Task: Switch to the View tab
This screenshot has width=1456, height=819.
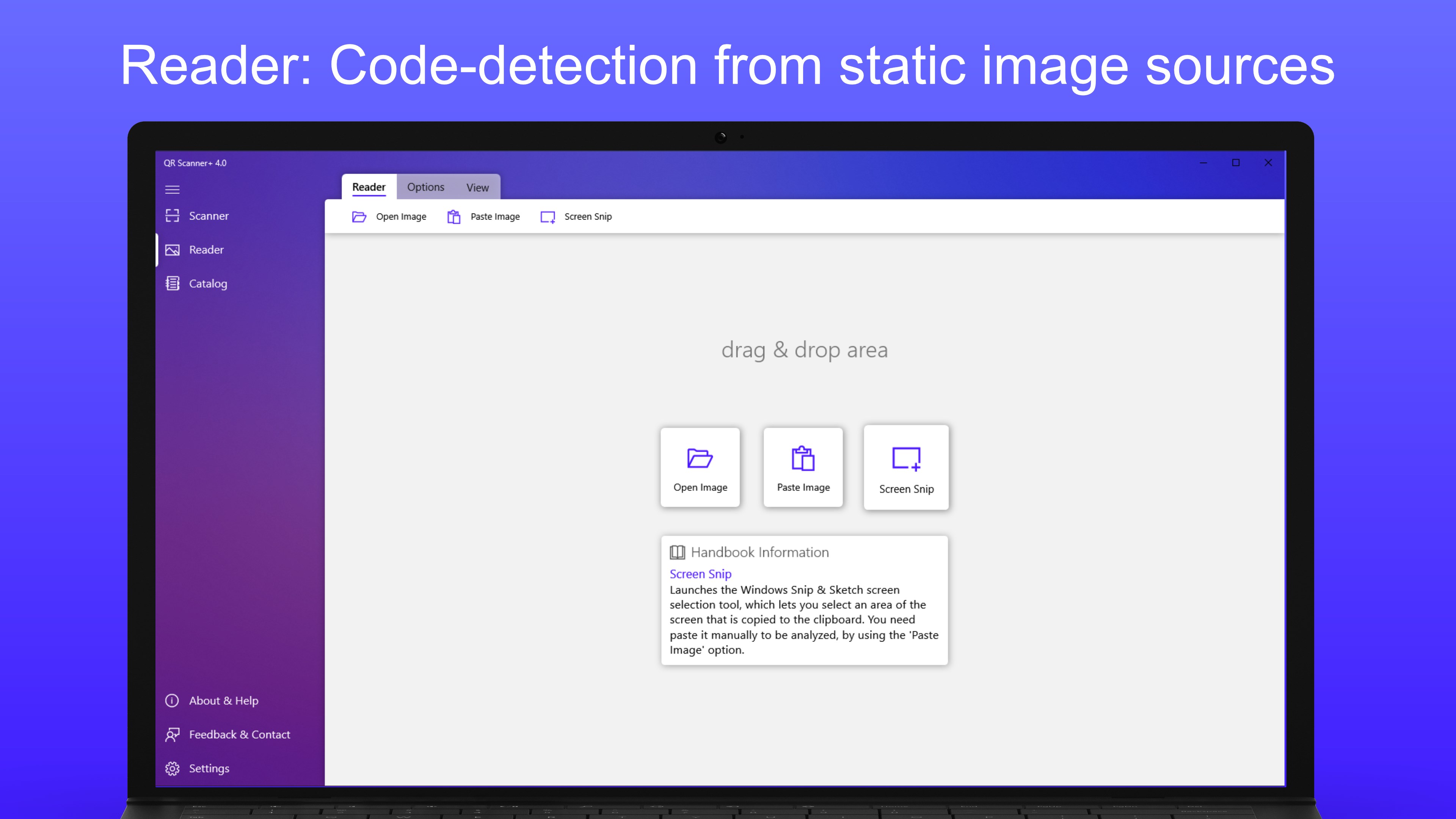Action: point(477,188)
